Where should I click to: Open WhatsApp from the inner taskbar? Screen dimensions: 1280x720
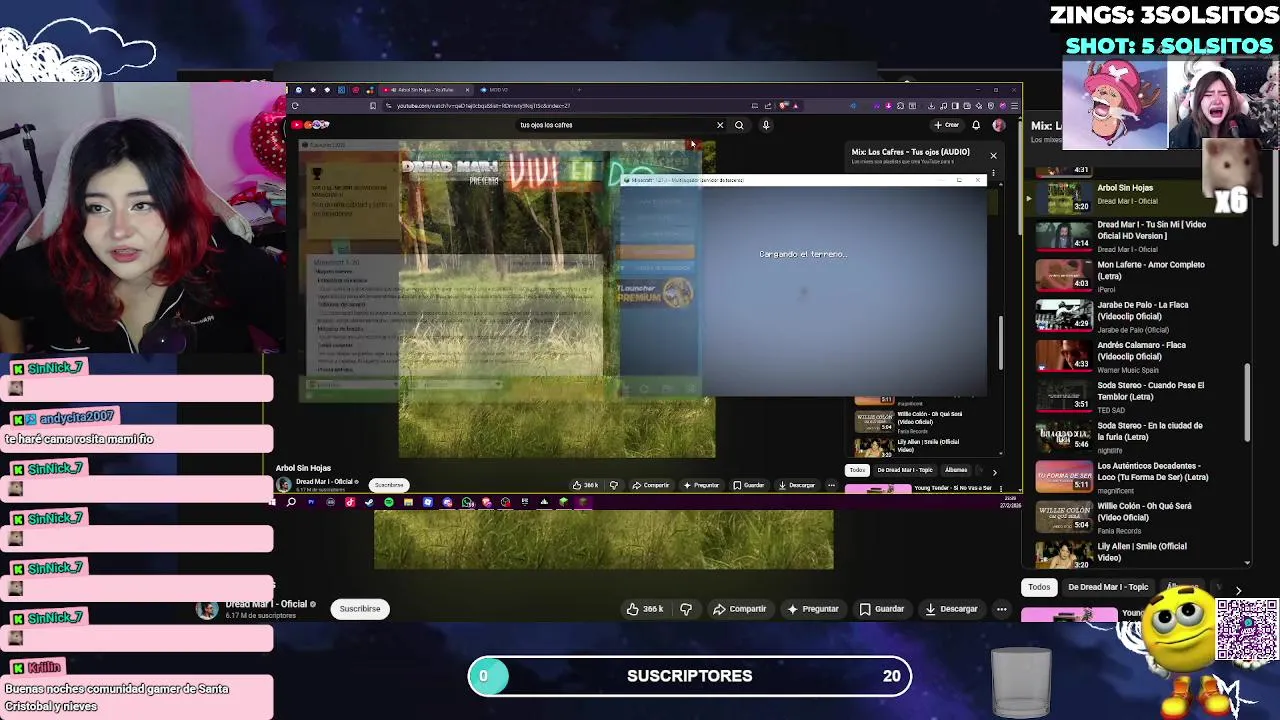tap(467, 502)
